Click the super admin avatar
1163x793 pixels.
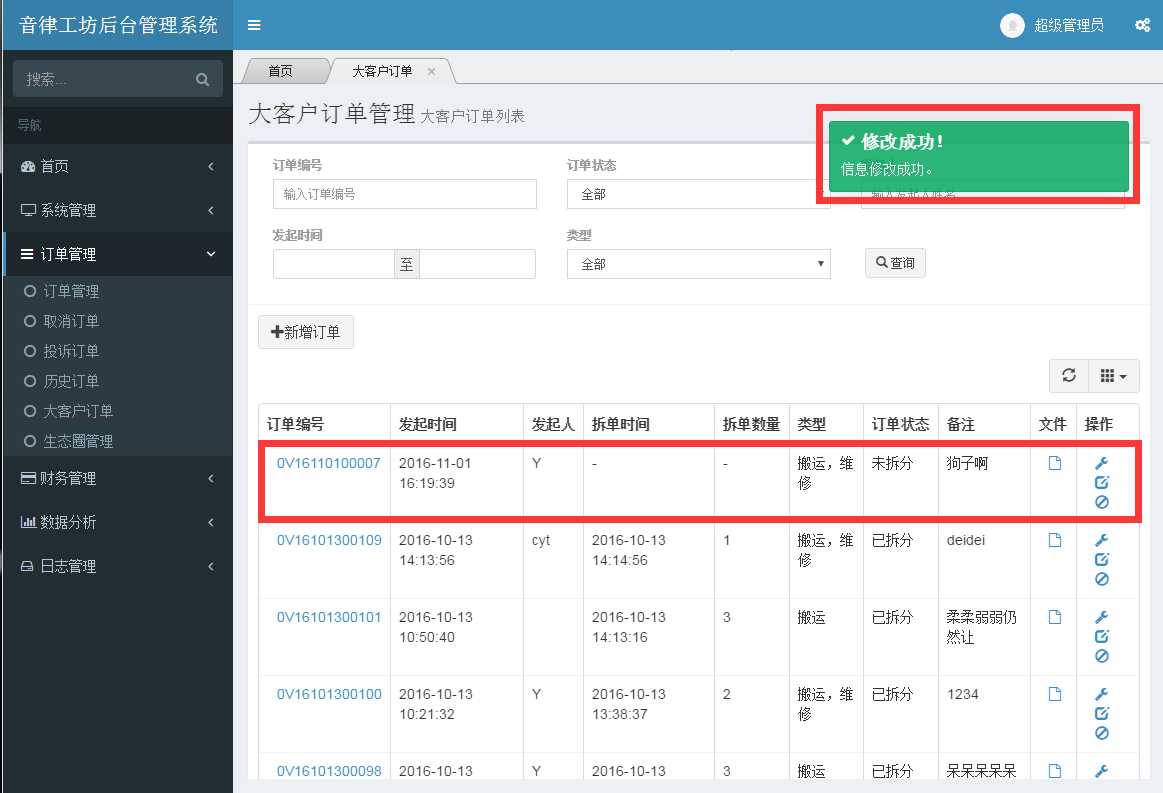click(1012, 25)
